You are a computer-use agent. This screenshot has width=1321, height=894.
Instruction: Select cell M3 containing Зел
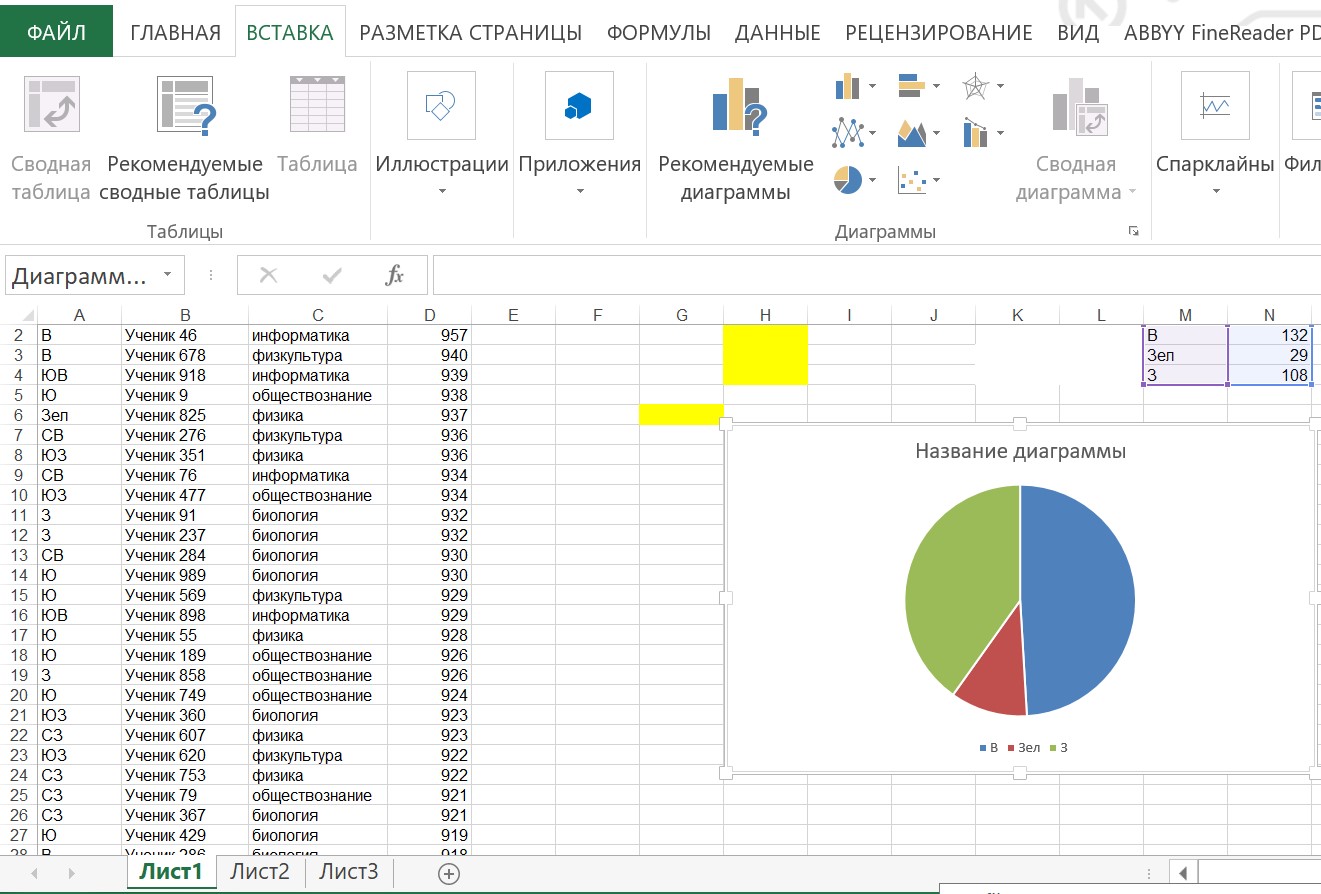click(1185, 355)
